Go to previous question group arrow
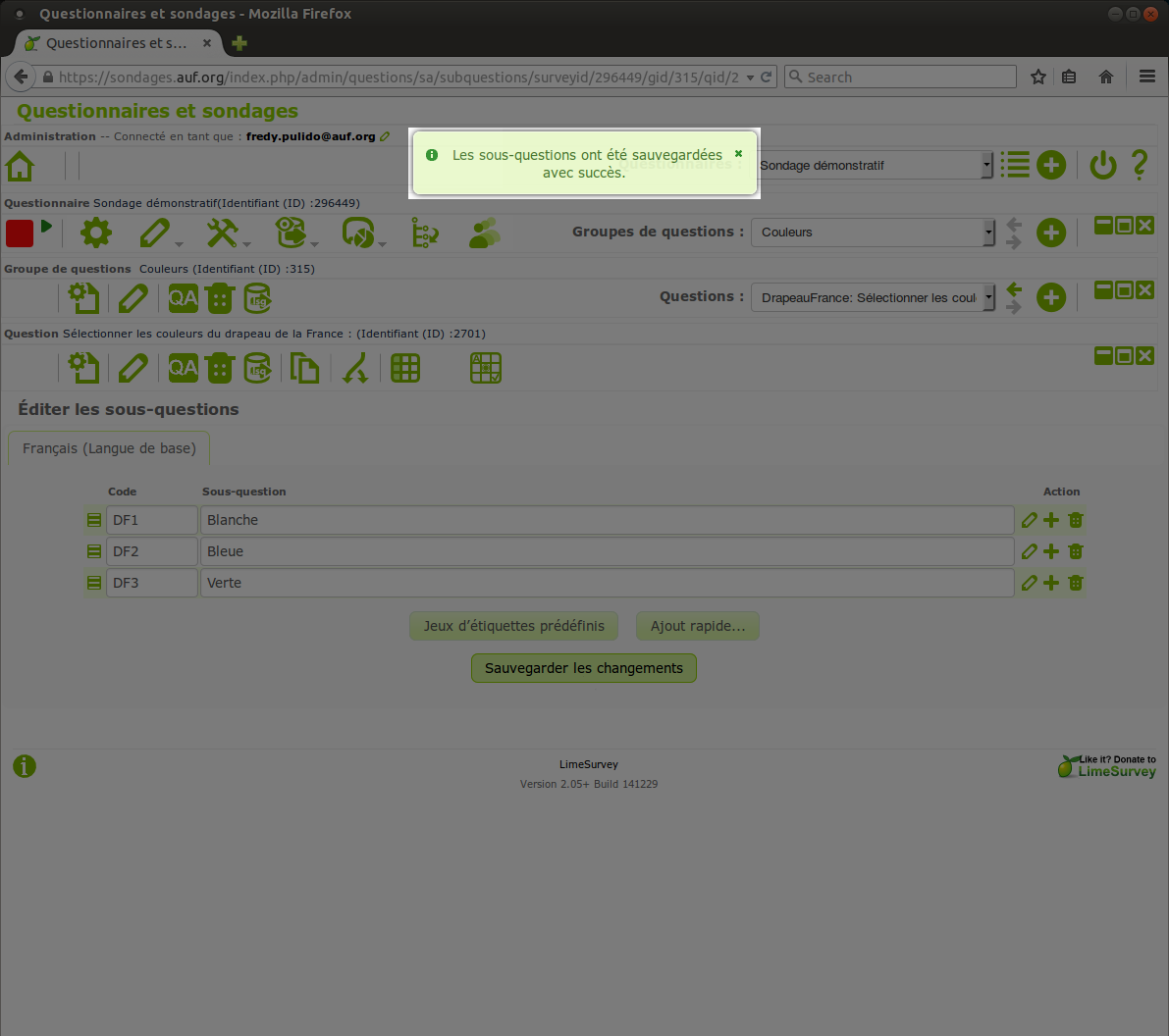The width and height of the screenshot is (1169, 1036). (1014, 224)
